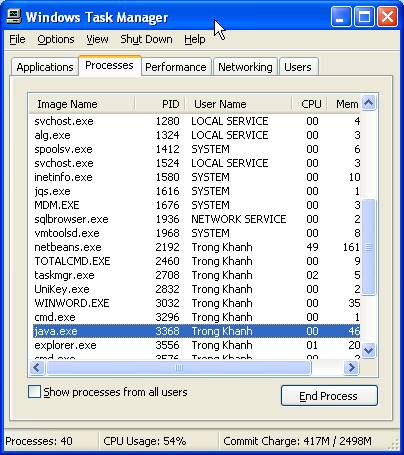Click the horizontal scrollbar left arrow
The image size is (404, 455).
pyautogui.click(x=37, y=368)
